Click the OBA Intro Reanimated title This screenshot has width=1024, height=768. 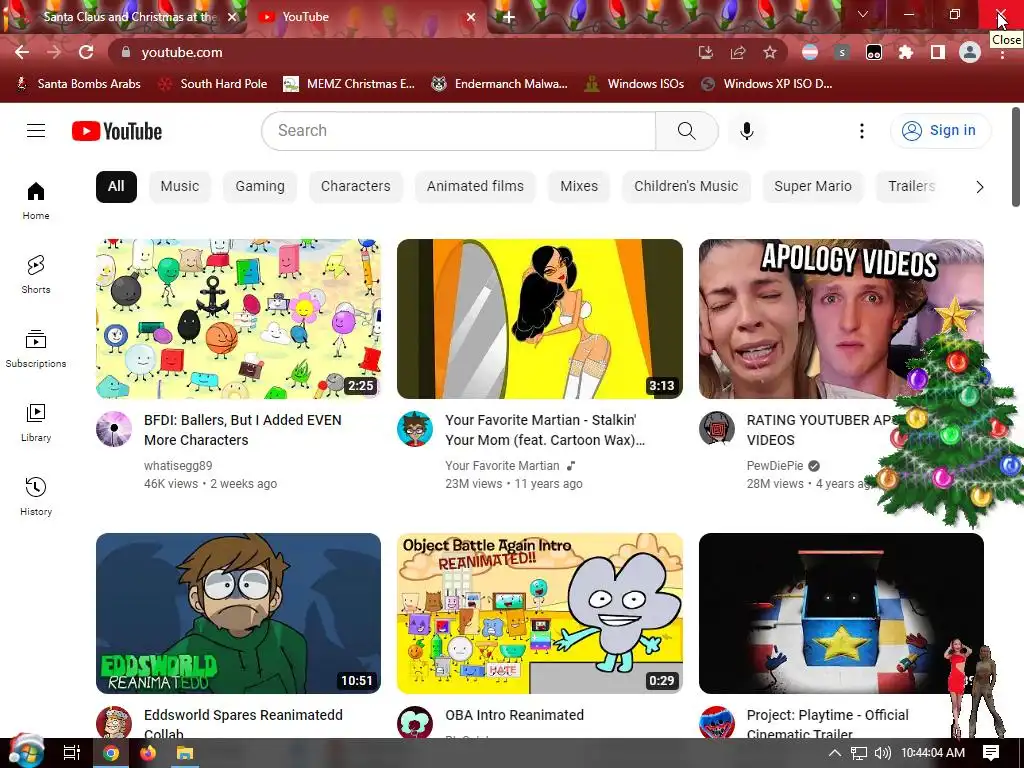(515, 715)
